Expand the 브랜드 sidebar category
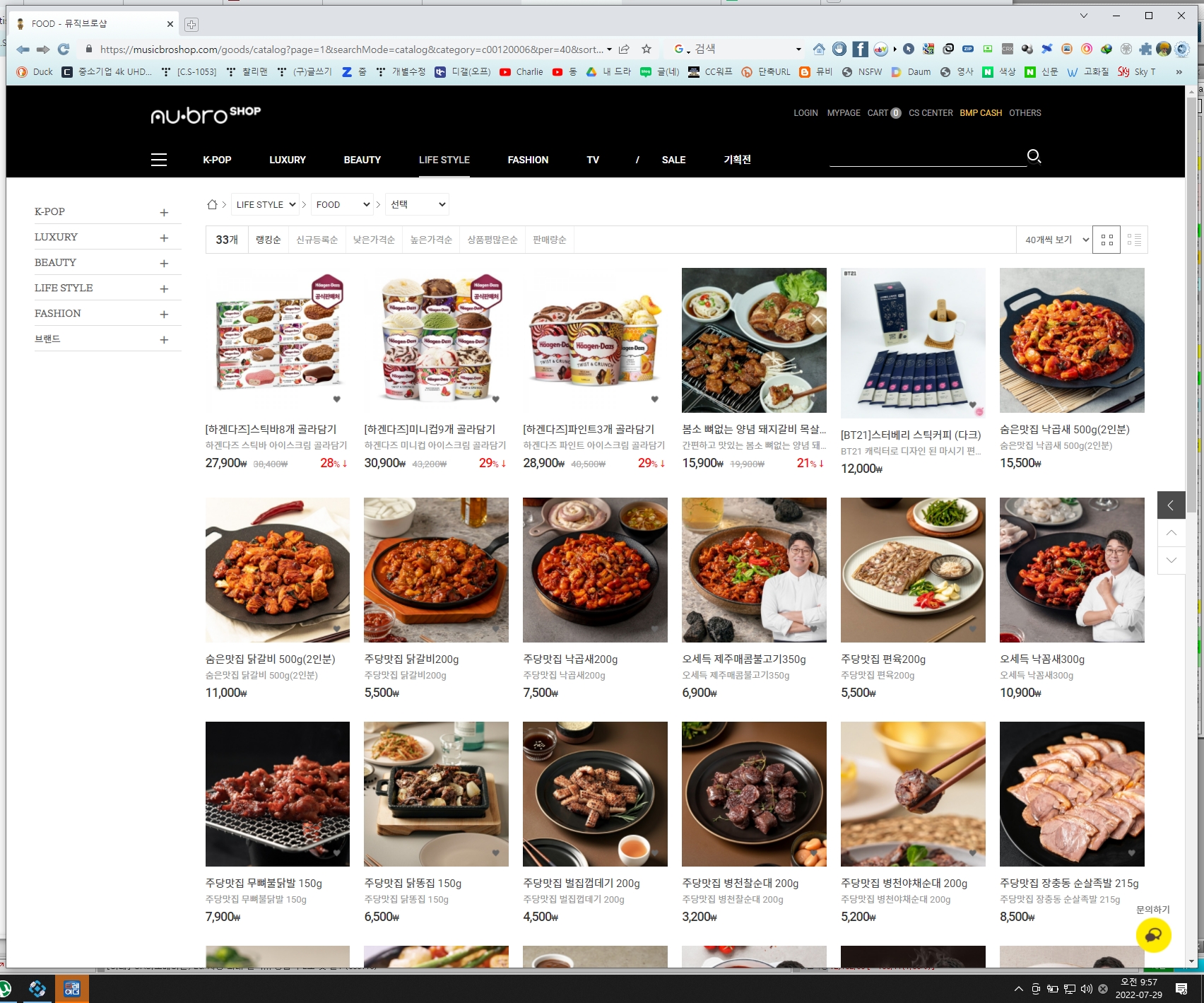 coord(164,339)
